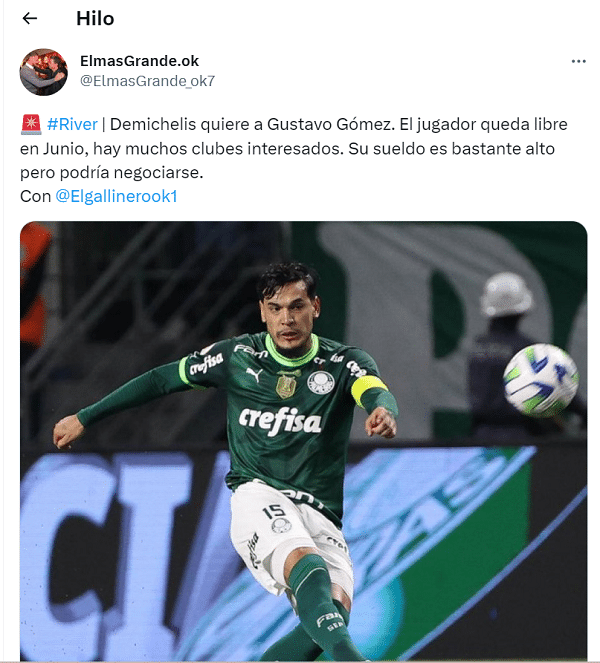Screen dimensions: 600x663
Task: Open the ElmasGrande.ok display name
Action: point(140,61)
